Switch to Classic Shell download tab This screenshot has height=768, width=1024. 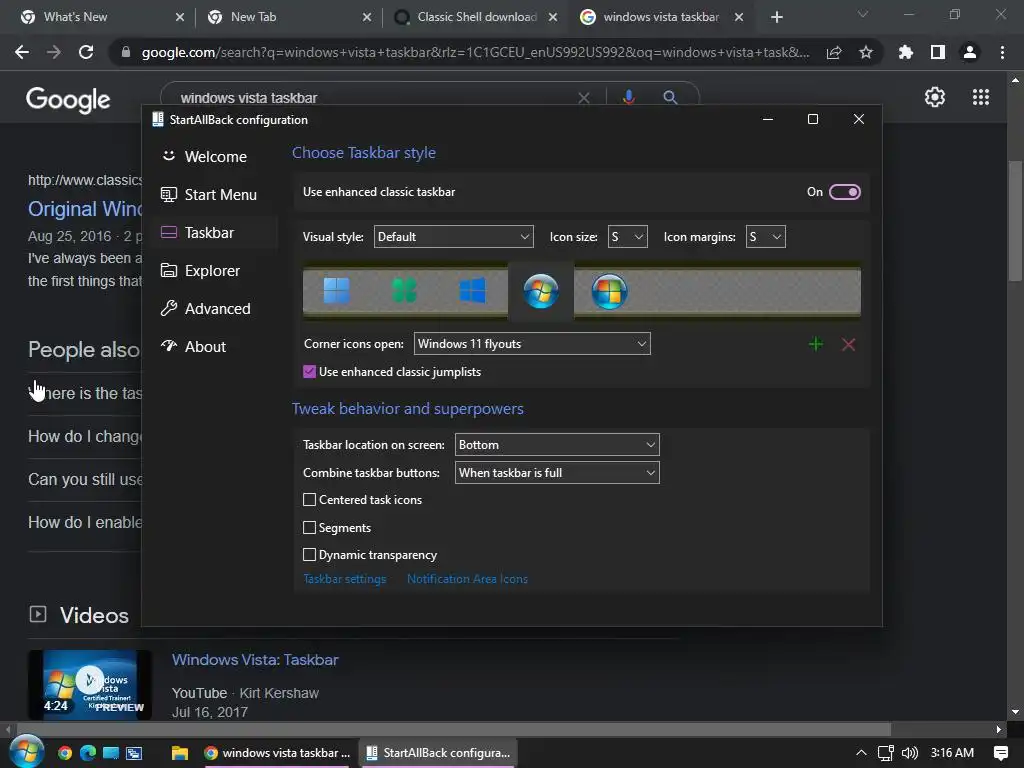pyautogui.click(x=477, y=17)
